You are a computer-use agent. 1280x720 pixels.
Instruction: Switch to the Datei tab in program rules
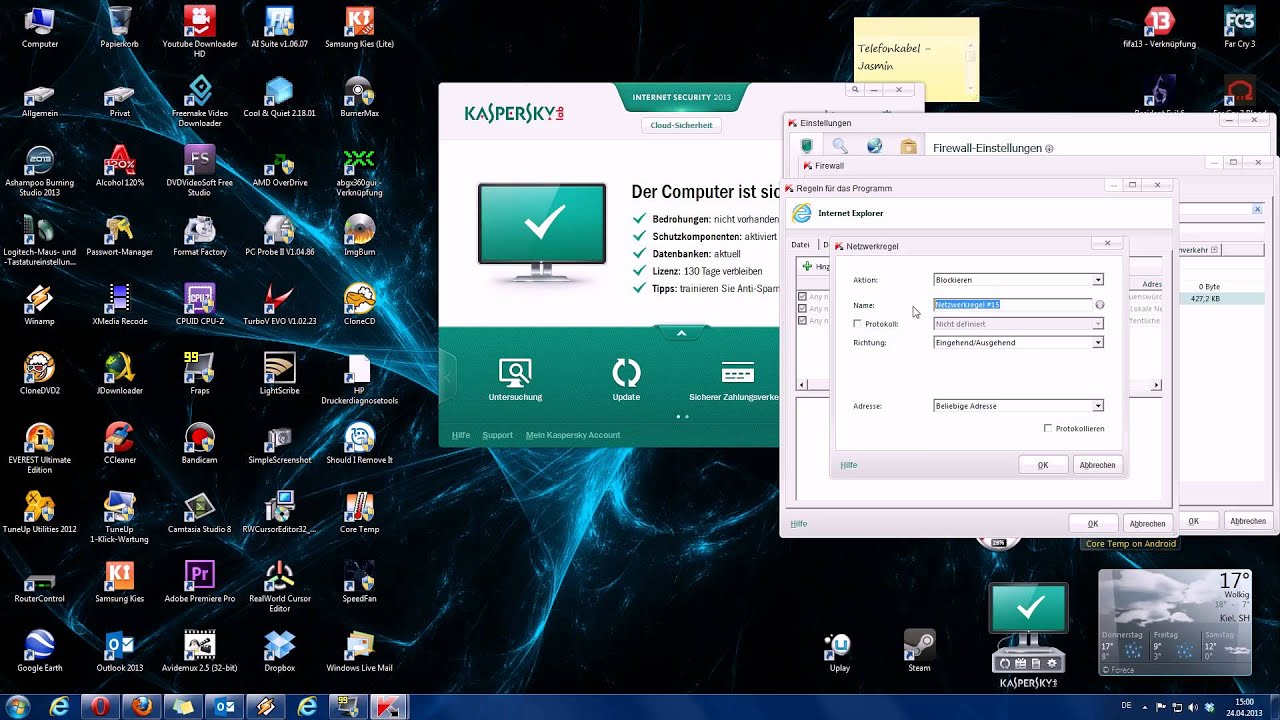click(x=800, y=245)
